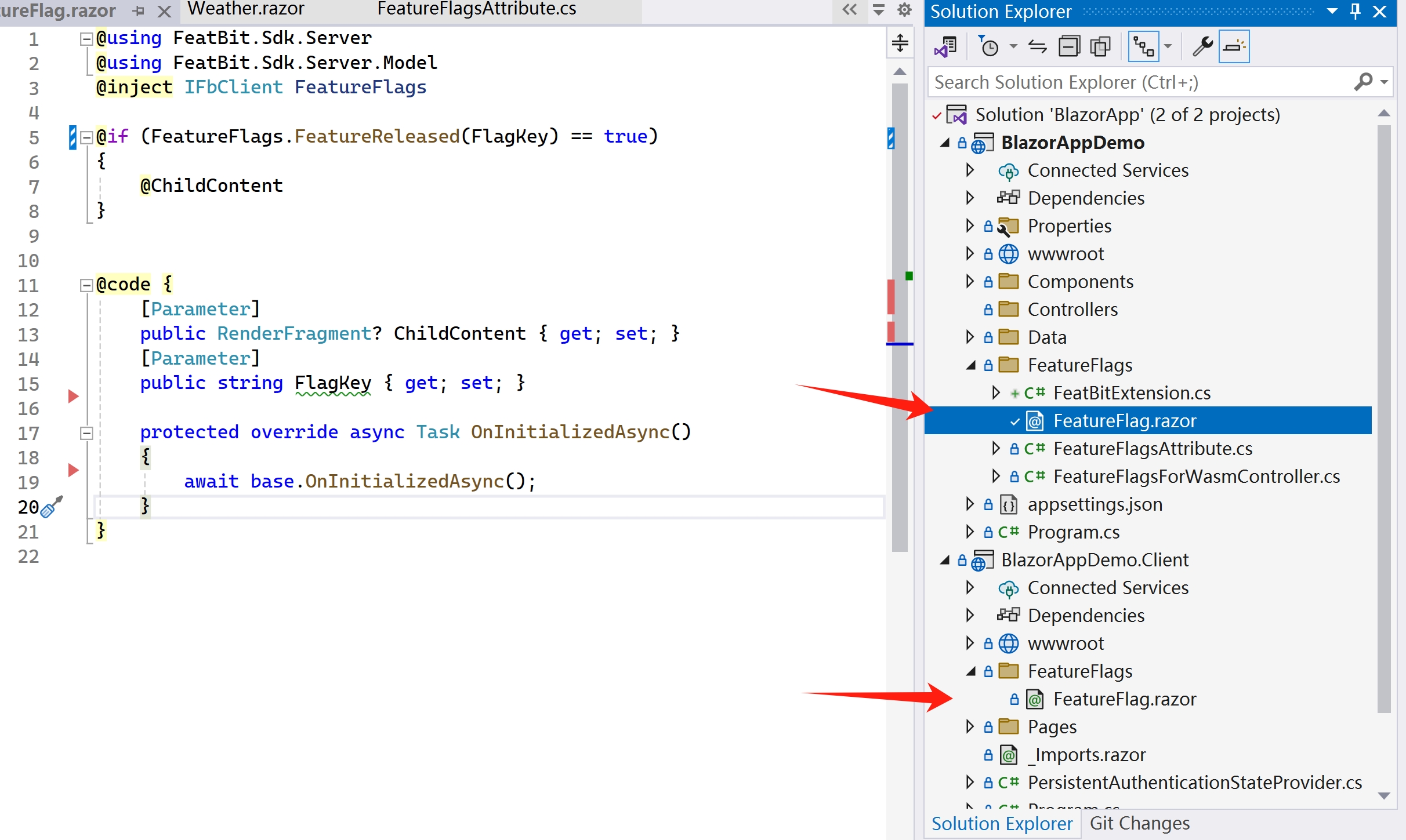Screen dimensions: 1406x840
Task: Expand FeatBitExtension.cs node
Action: tap(995, 392)
